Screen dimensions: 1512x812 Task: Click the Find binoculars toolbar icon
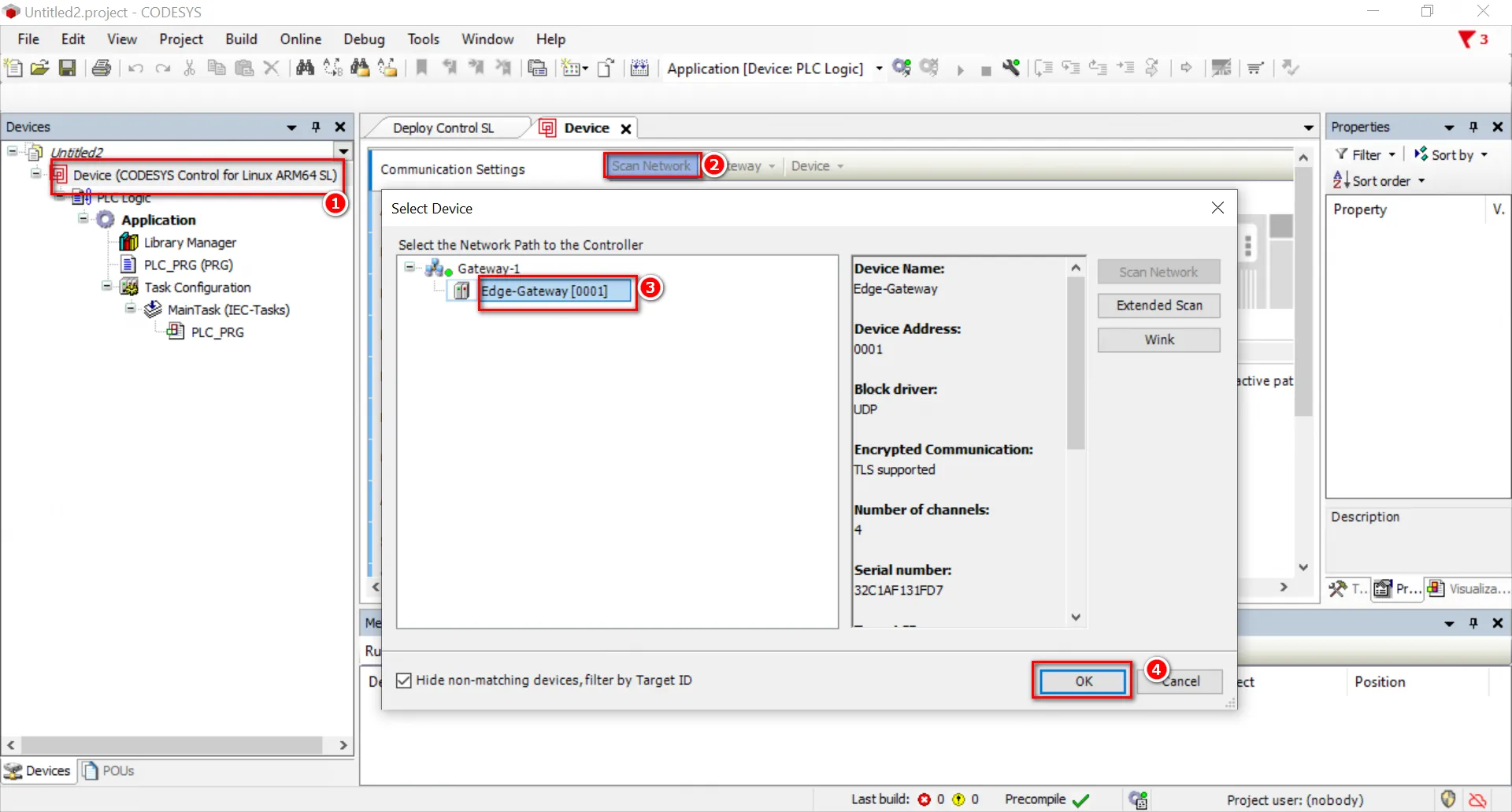point(305,68)
